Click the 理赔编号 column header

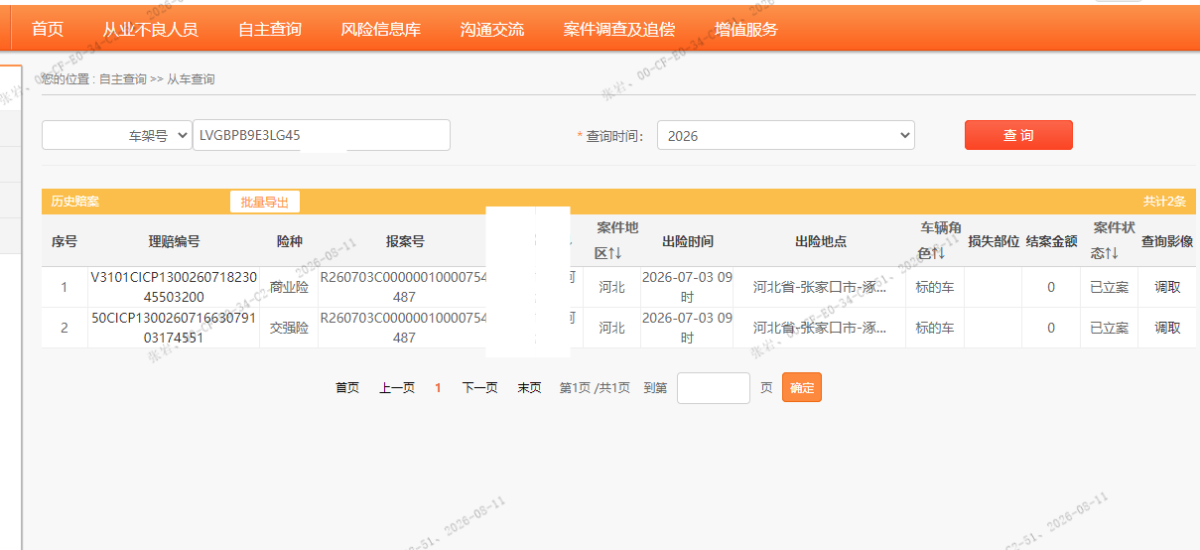174,241
